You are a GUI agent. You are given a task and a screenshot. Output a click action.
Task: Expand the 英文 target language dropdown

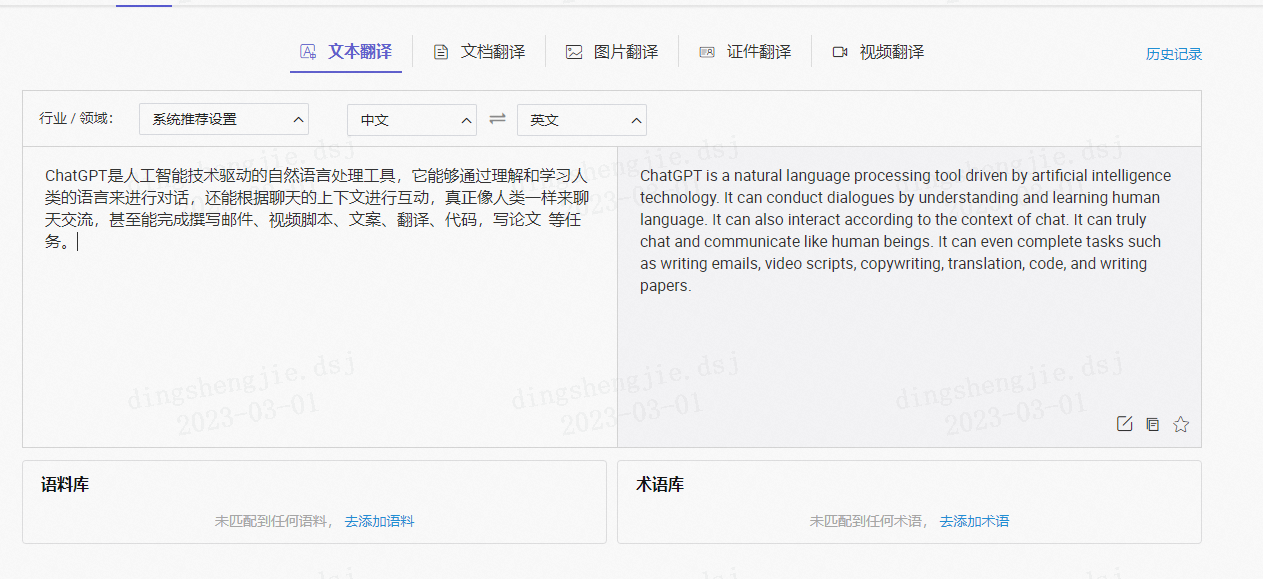click(x=581, y=120)
